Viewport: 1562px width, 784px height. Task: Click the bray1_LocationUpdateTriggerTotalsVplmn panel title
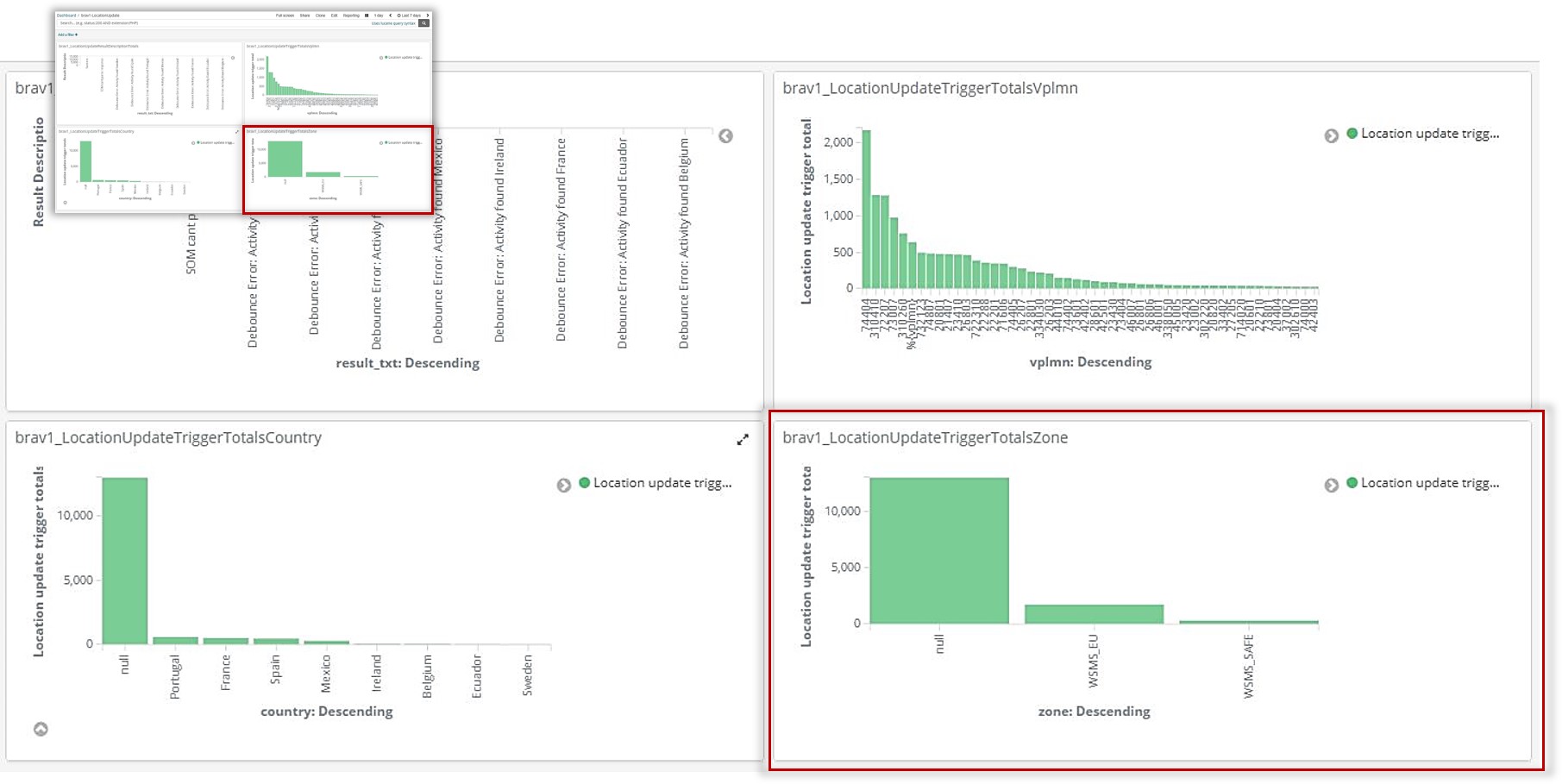click(x=930, y=88)
